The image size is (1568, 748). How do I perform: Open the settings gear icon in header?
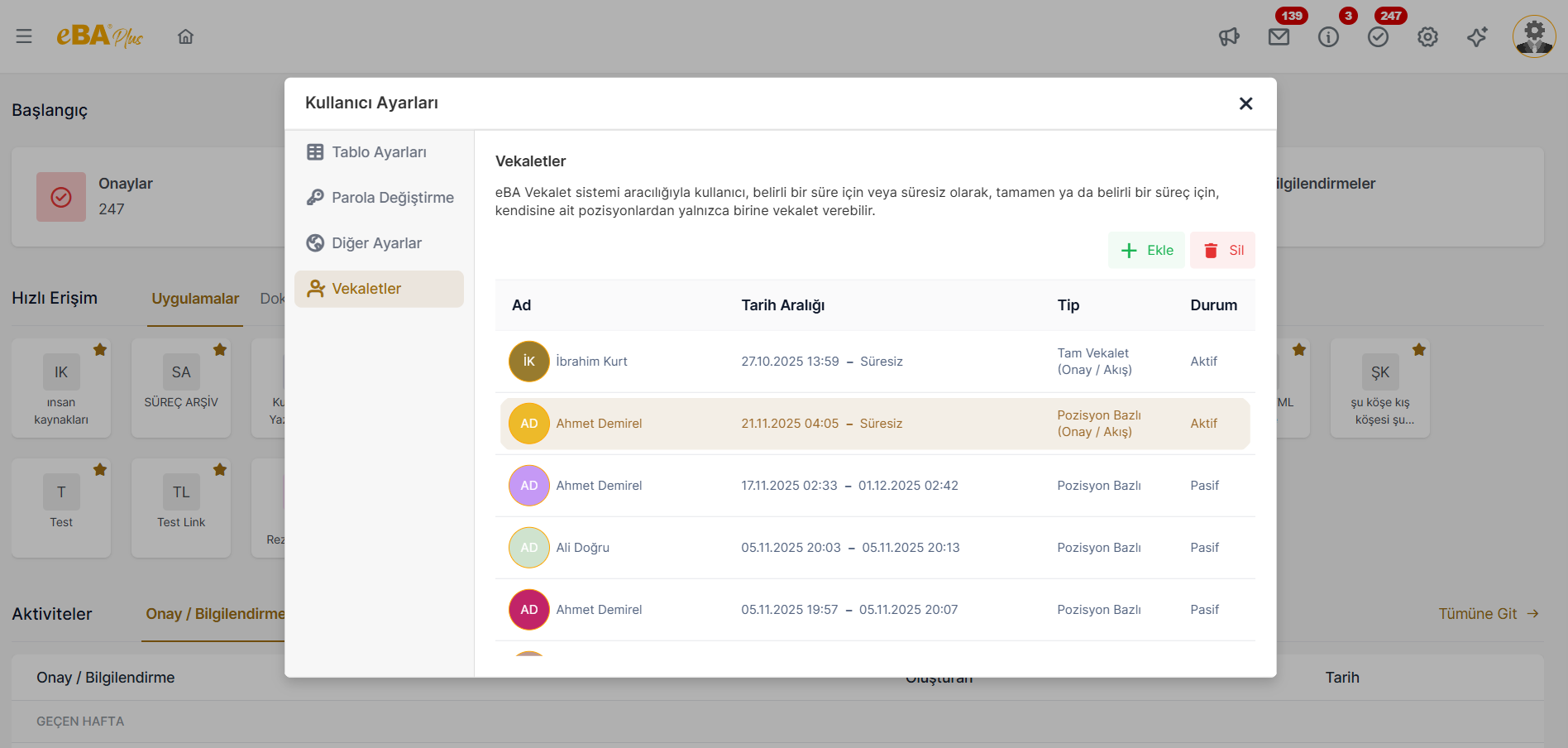tap(1427, 36)
